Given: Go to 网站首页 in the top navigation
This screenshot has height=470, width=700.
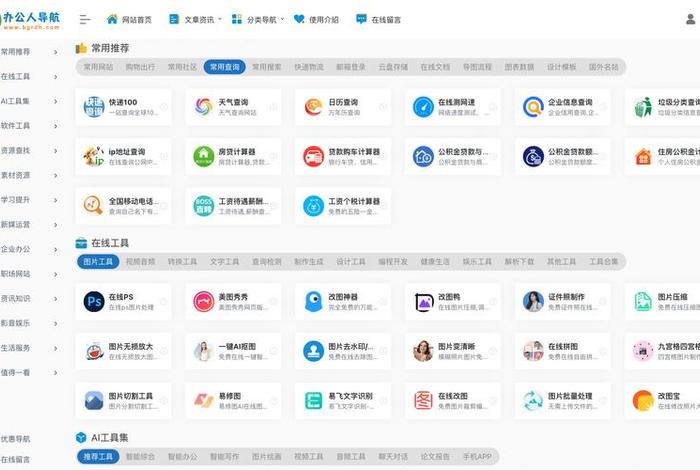Looking at the screenshot, I should [x=129, y=19].
